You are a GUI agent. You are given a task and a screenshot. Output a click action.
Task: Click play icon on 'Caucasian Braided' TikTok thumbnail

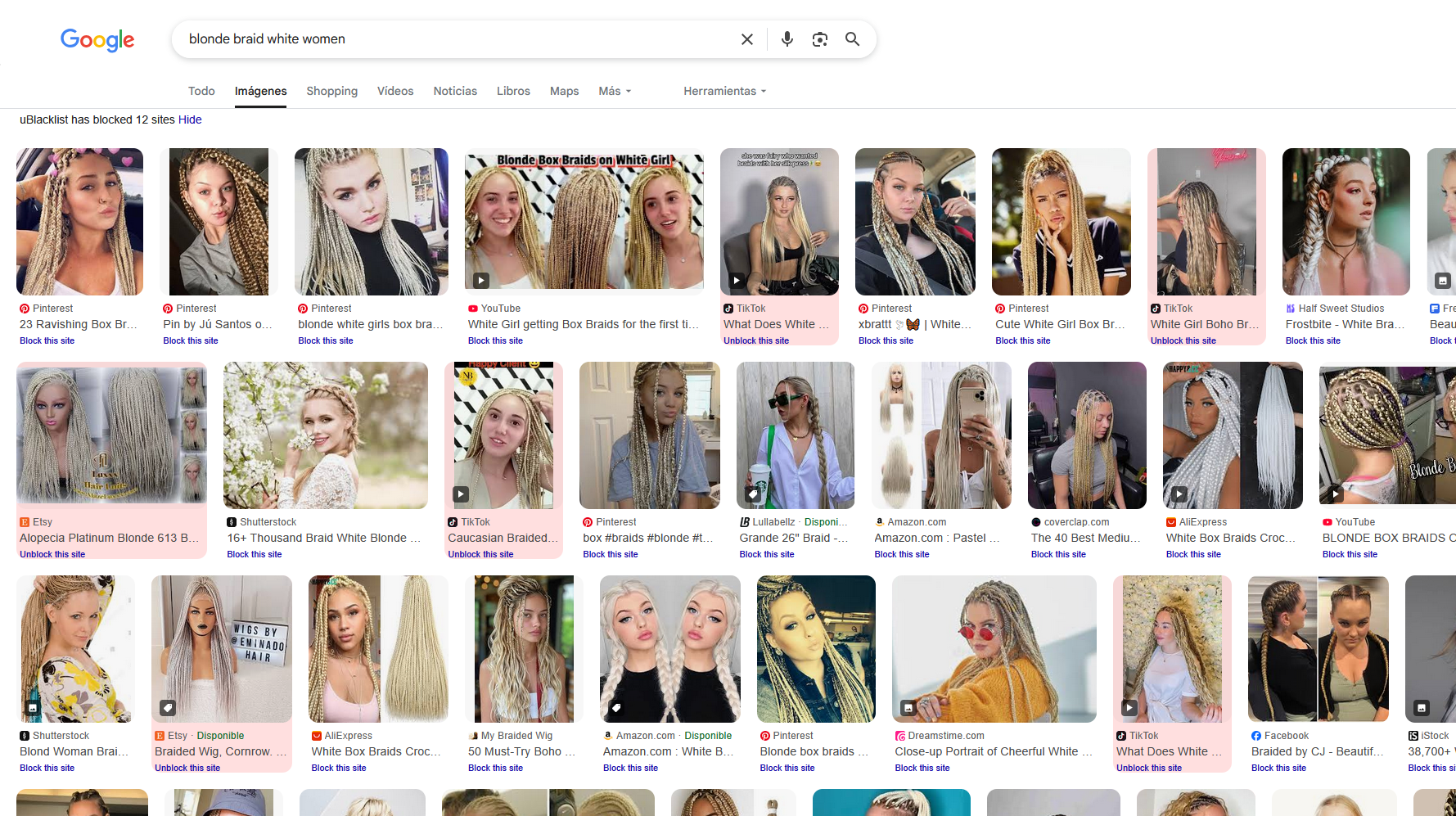click(x=462, y=494)
